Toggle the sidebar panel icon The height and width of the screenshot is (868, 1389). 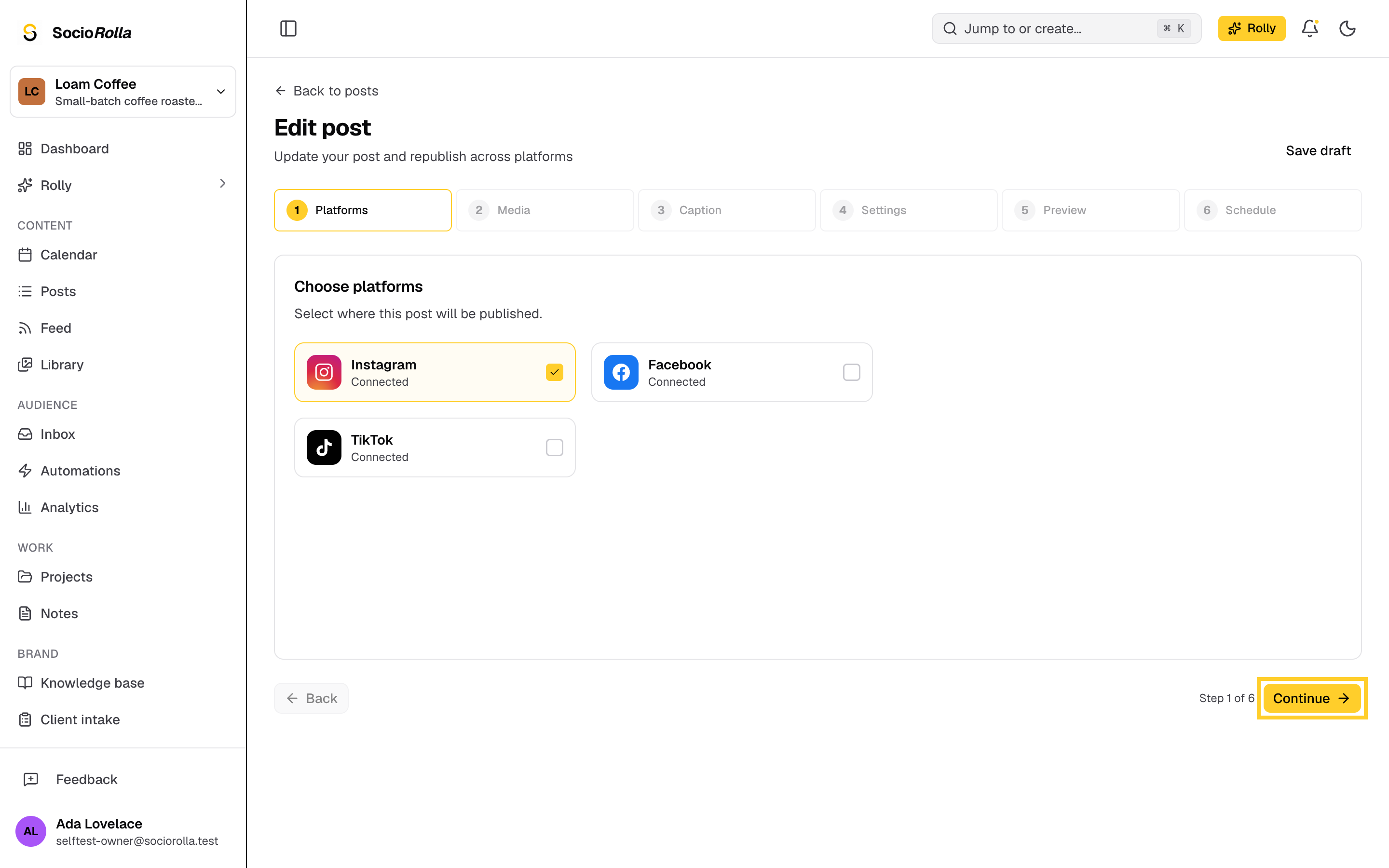pyautogui.click(x=288, y=29)
